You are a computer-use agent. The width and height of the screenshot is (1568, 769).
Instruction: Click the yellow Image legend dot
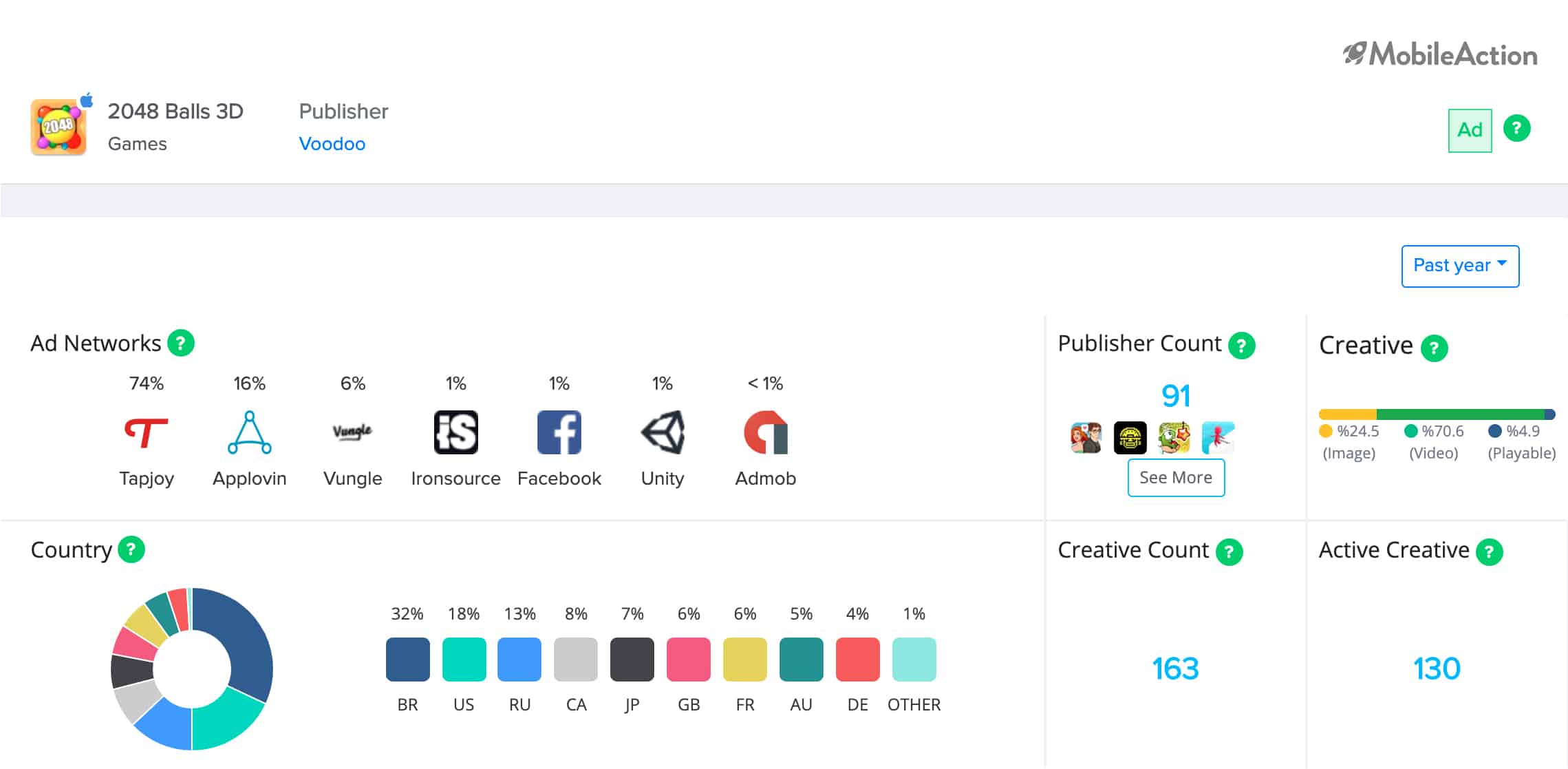pyautogui.click(x=1326, y=431)
